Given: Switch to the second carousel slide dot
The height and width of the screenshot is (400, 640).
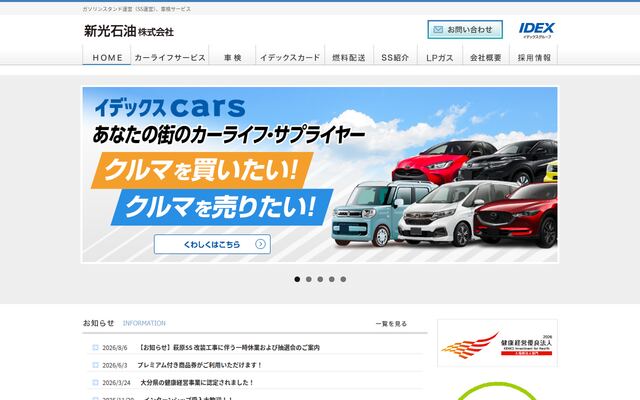Looking at the screenshot, I should [x=309, y=279].
